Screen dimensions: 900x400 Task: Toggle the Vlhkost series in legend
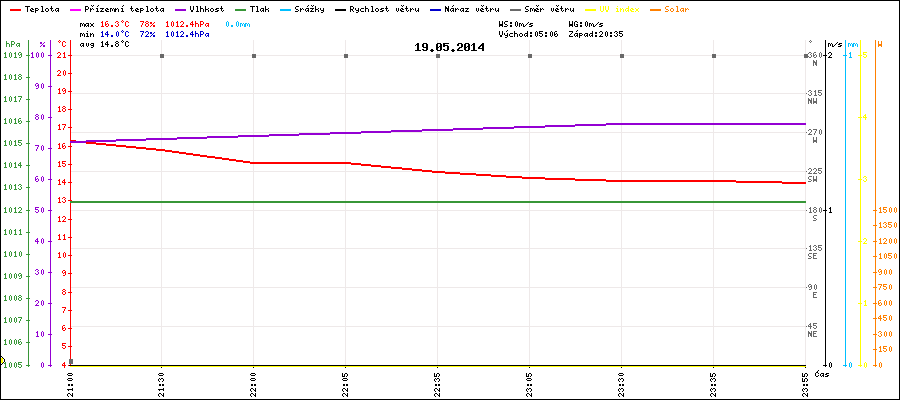coord(206,8)
